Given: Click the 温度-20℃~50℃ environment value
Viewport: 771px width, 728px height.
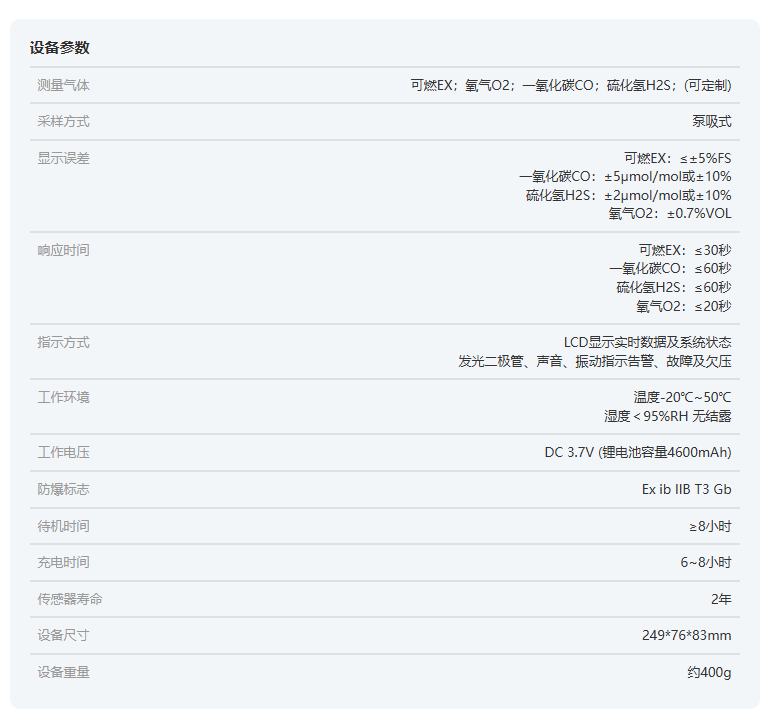Looking at the screenshot, I should (682, 397).
